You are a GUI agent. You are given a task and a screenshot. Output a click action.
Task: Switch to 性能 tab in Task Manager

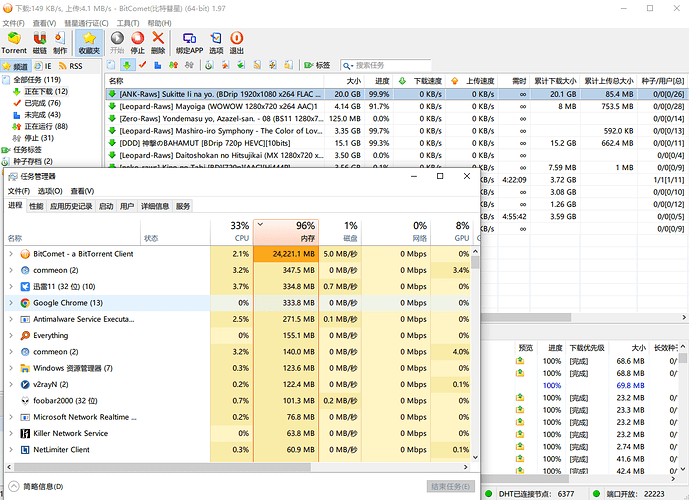click(x=36, y=206)
